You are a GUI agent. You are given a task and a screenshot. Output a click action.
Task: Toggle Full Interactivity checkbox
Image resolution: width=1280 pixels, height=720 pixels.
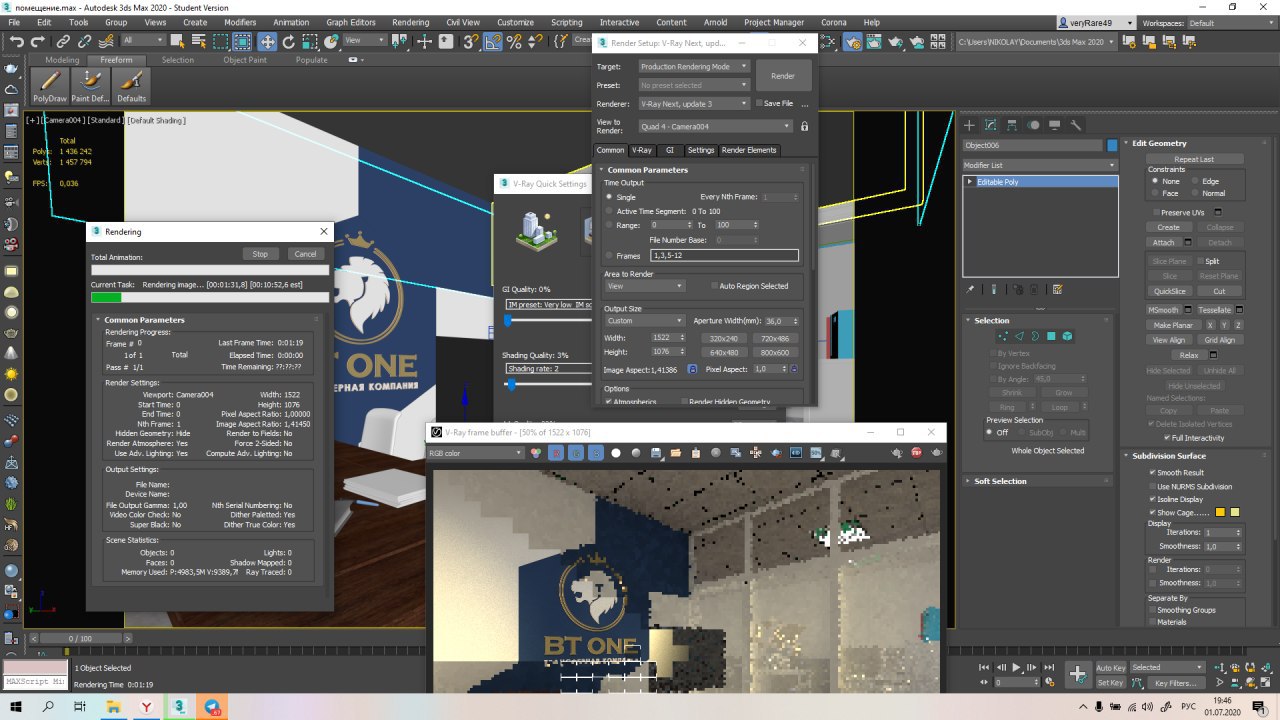pyautogui.click(x=1167, y=438)
